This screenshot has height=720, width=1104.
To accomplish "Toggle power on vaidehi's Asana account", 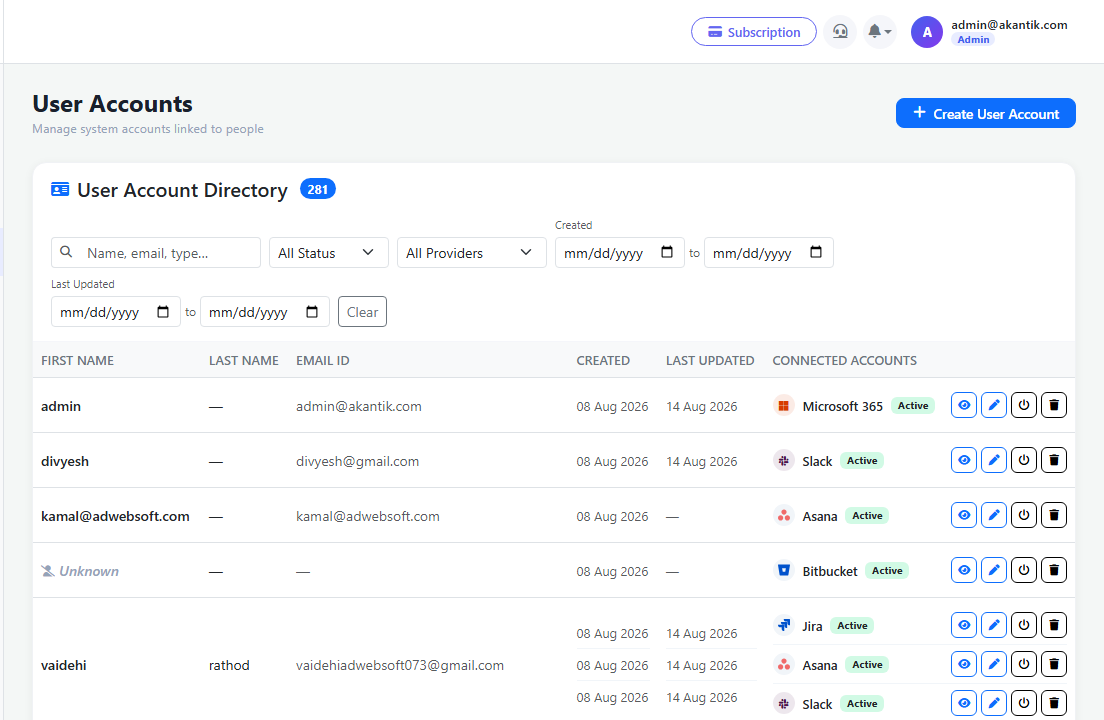I will tap(1024, 664).
